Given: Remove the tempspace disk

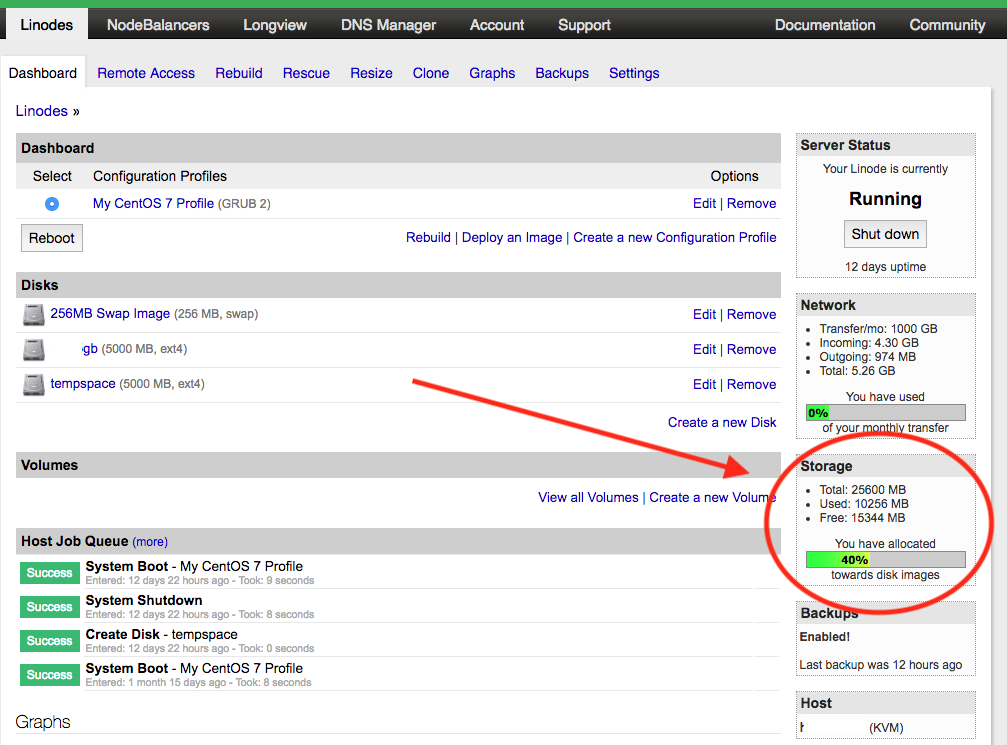Looking at the screenshot, I should 751,385.
